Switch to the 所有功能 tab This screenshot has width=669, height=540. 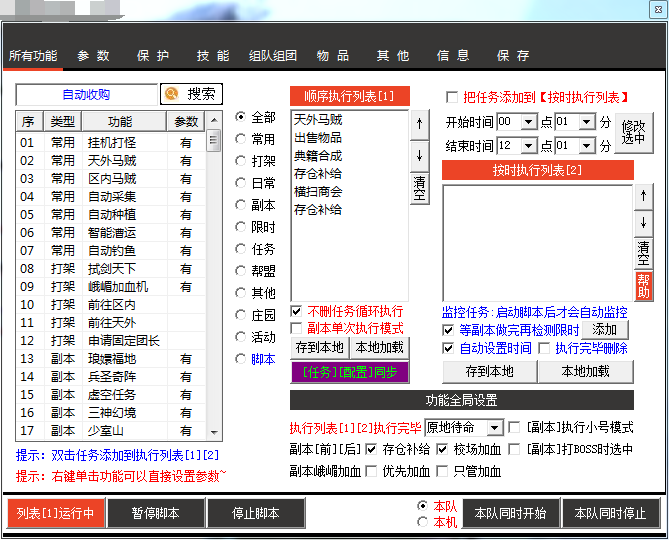click(33, 56)
